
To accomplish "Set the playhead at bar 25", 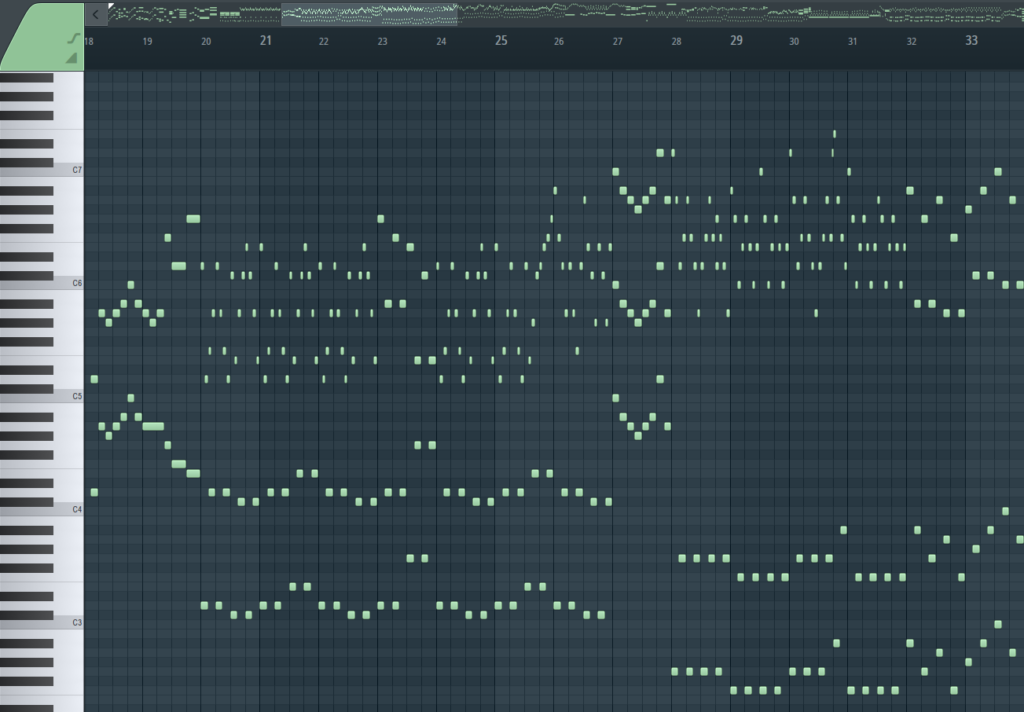I will pos(501,41).
